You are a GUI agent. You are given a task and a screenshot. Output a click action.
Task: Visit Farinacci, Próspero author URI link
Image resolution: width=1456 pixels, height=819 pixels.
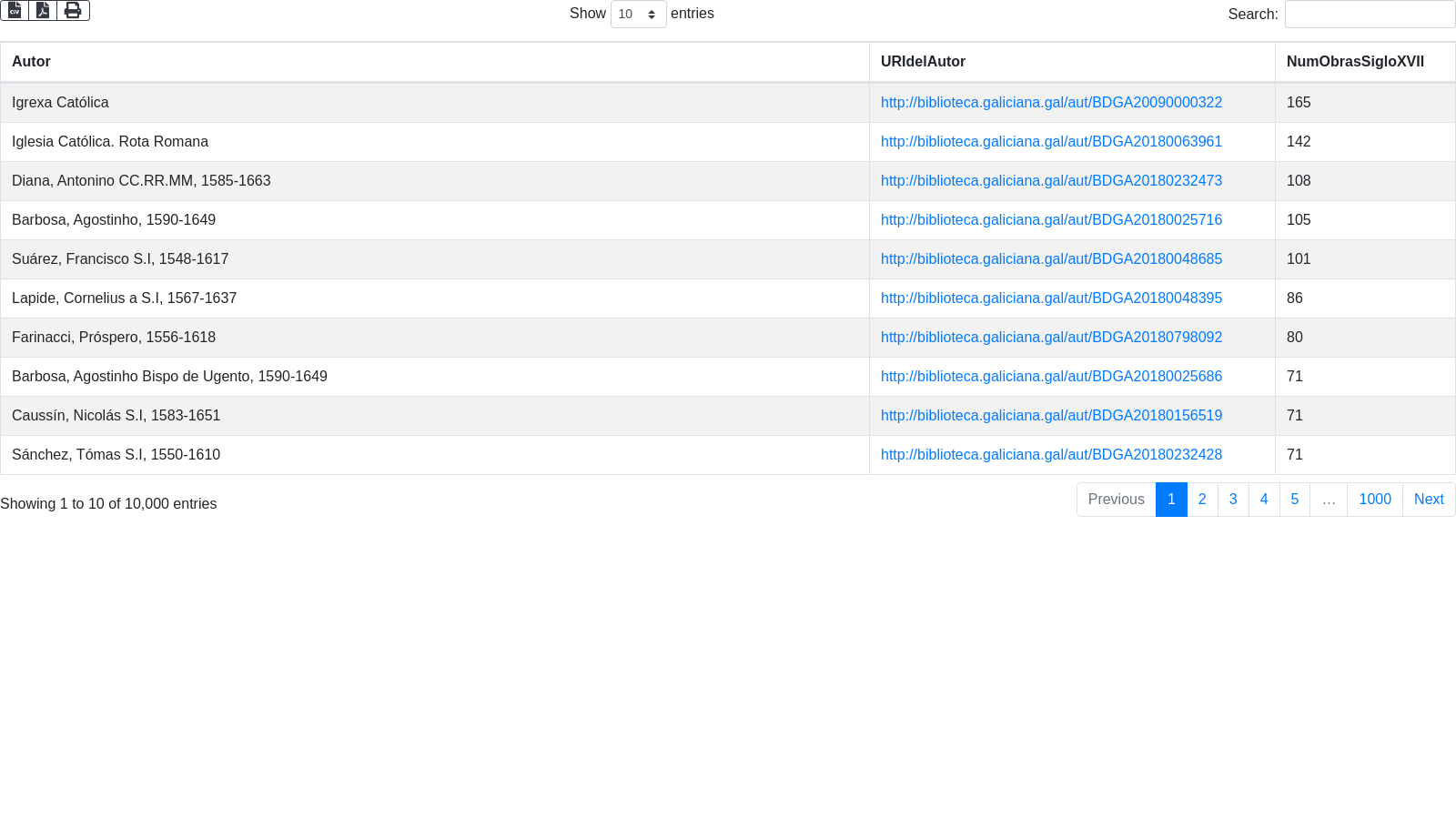pyautogui.click(x=1051, y=338)
